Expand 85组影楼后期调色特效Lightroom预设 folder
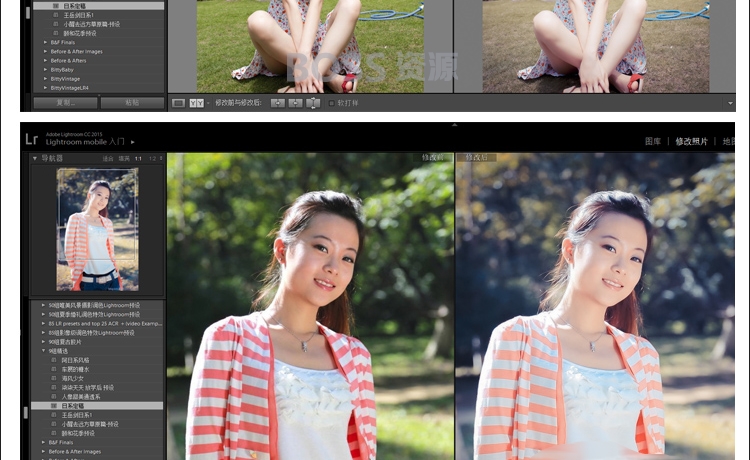The image size is (750, 460). (44, 333)
